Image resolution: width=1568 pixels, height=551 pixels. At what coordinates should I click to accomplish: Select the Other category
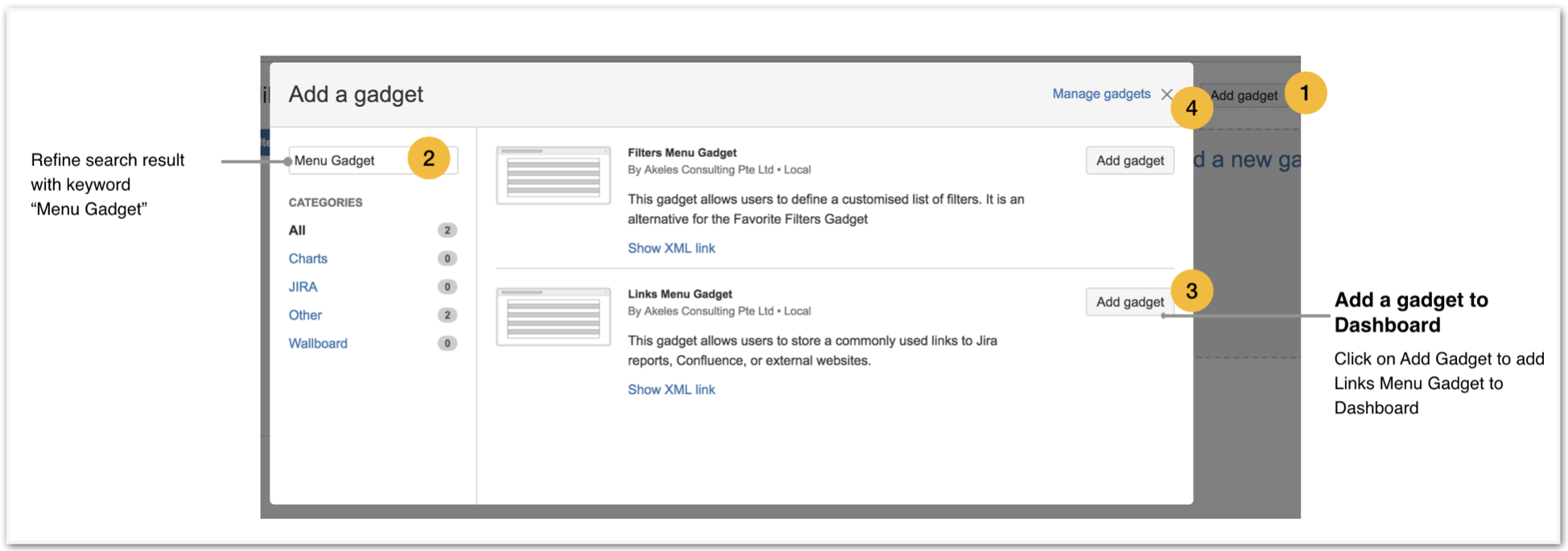click(305, 315)
